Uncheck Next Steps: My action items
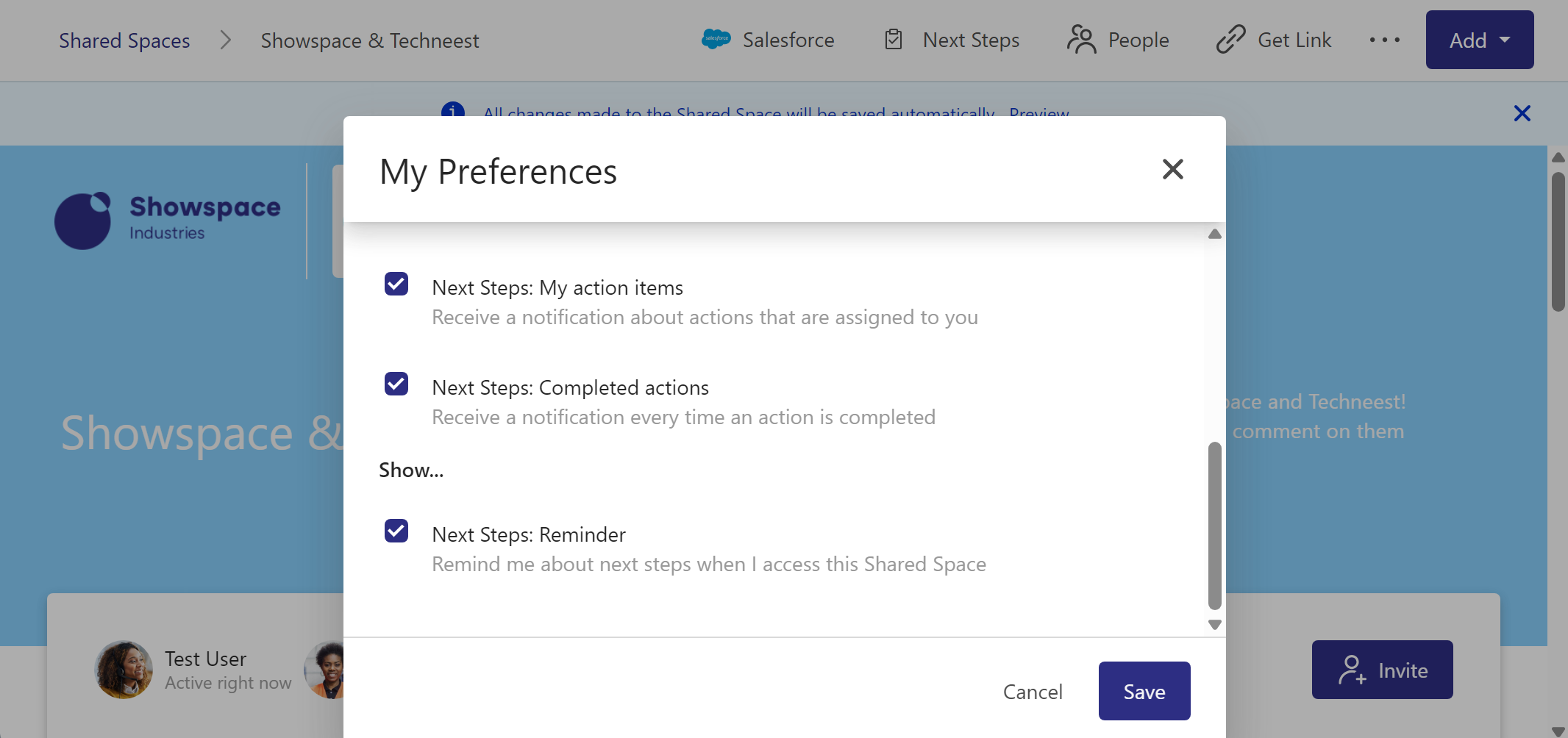1568x738 pixels. click(396, 284)
